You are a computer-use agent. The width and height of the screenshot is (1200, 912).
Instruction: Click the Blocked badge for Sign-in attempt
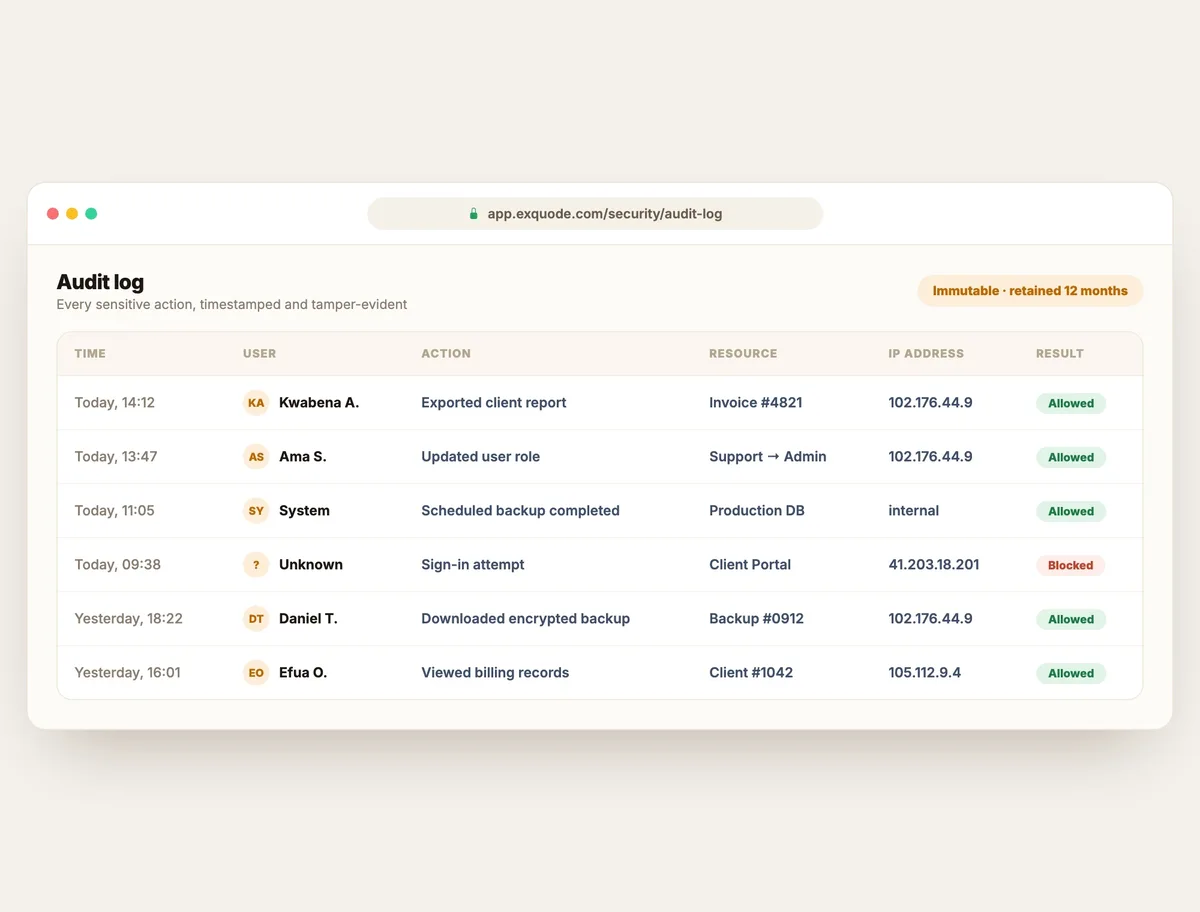coord(1070,566)
